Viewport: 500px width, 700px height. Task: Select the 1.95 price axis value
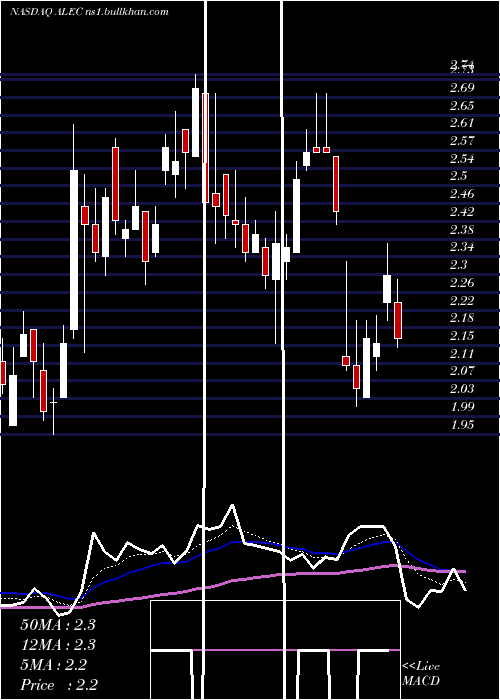[x=462, y=425]
